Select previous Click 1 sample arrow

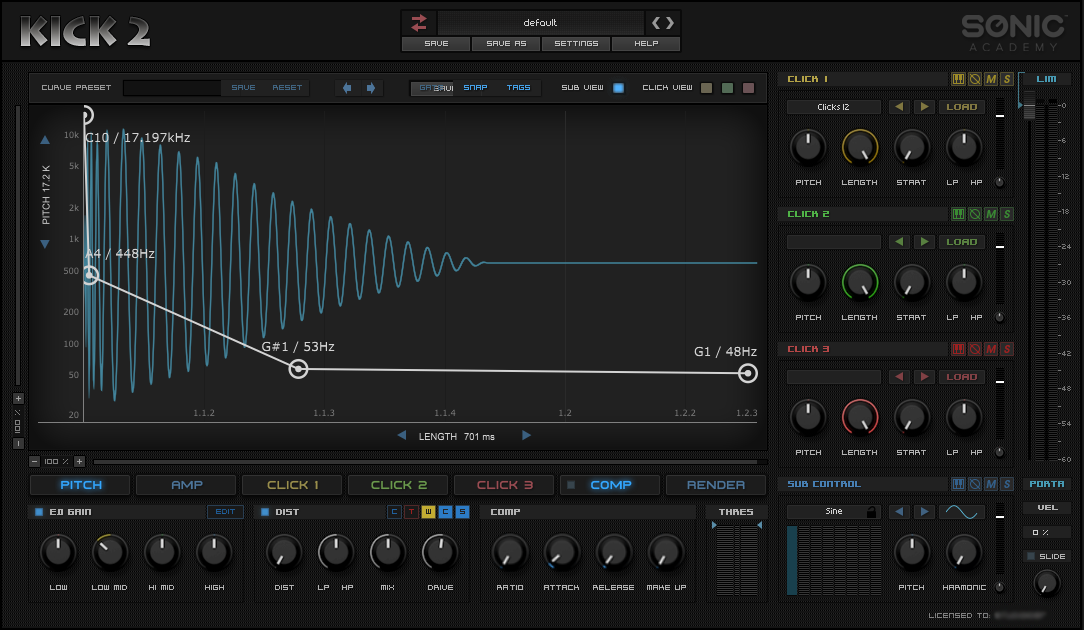[899, 107]
